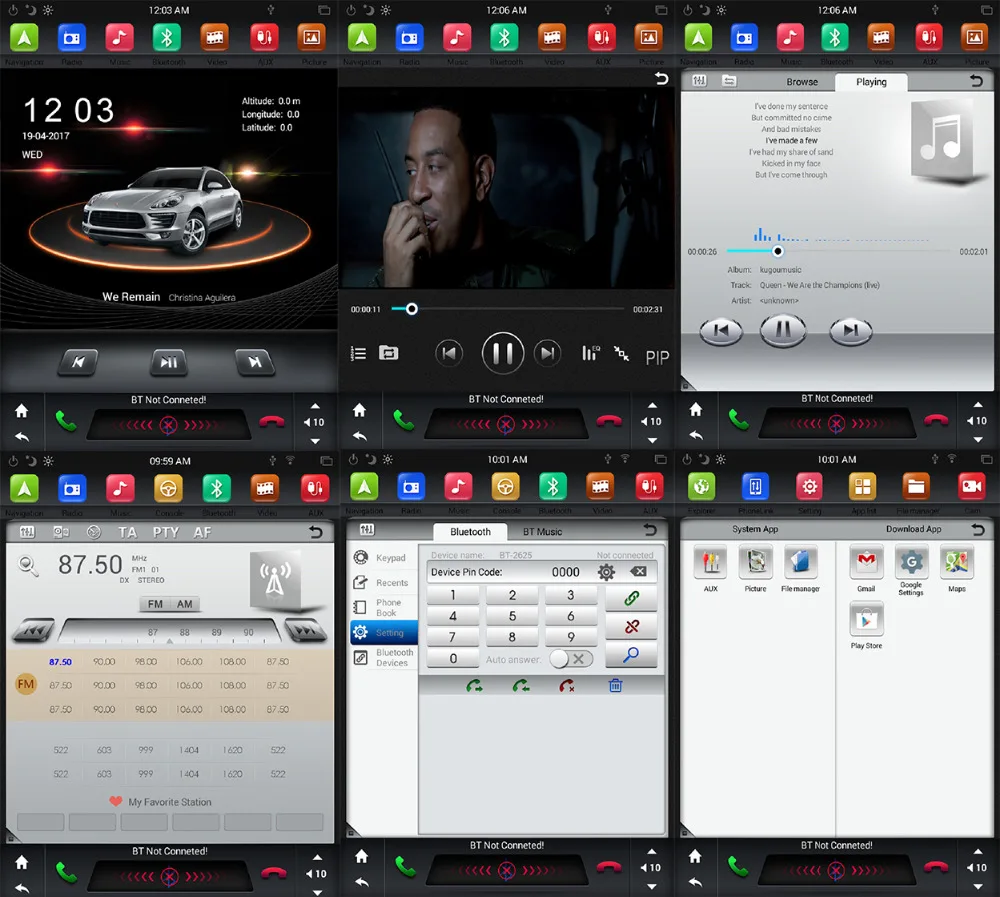Toggle the Auto answer switch
The height and width of the screenshot is (897, 1000).
click(x=571, y=659)
